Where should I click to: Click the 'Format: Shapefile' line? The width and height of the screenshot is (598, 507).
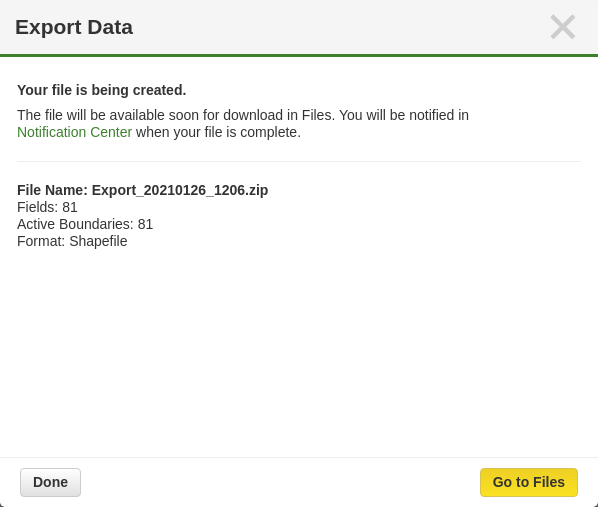tap(72, 241)
